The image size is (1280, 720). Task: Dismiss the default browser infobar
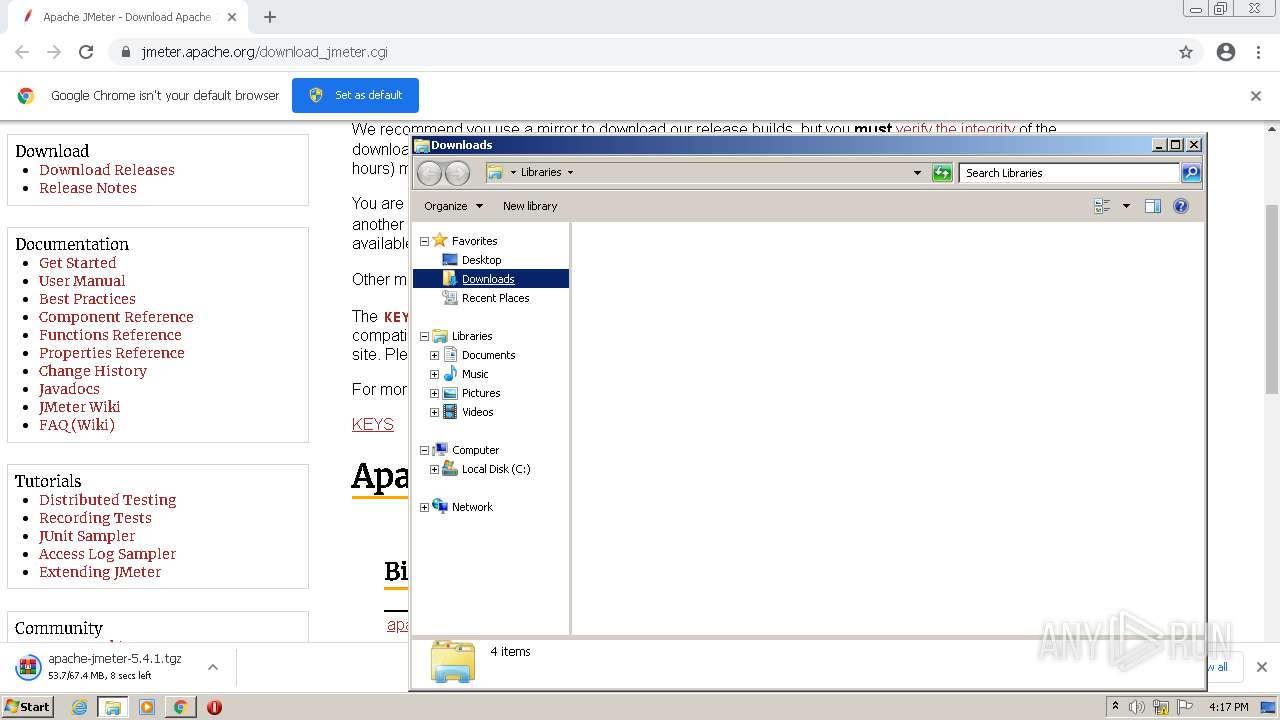1256,96
